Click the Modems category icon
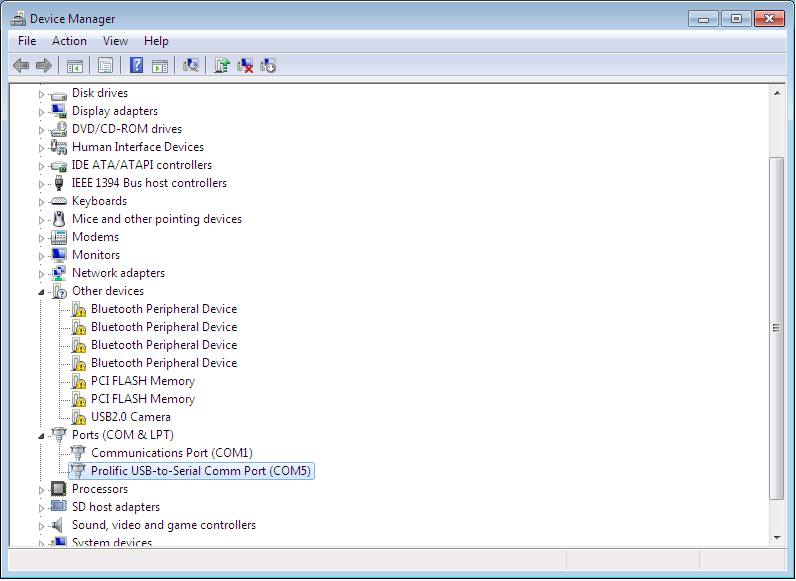This screenshot has width=796, height=581. (x=59, y=237)
